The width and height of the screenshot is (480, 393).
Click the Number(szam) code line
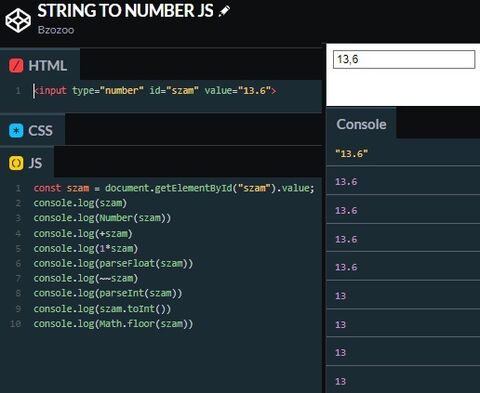pos(102,218)
